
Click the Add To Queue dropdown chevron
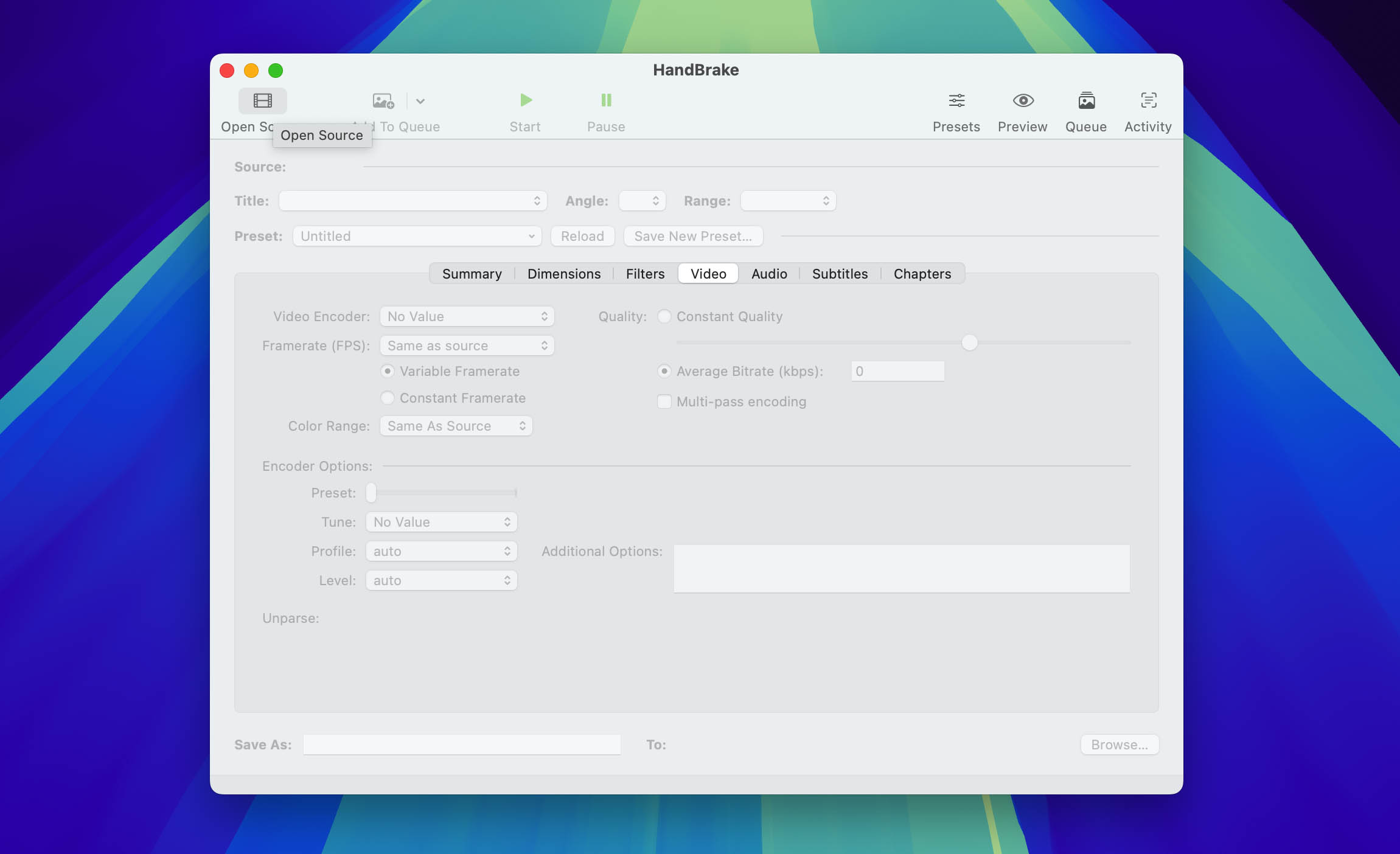[x=420, y=101]
